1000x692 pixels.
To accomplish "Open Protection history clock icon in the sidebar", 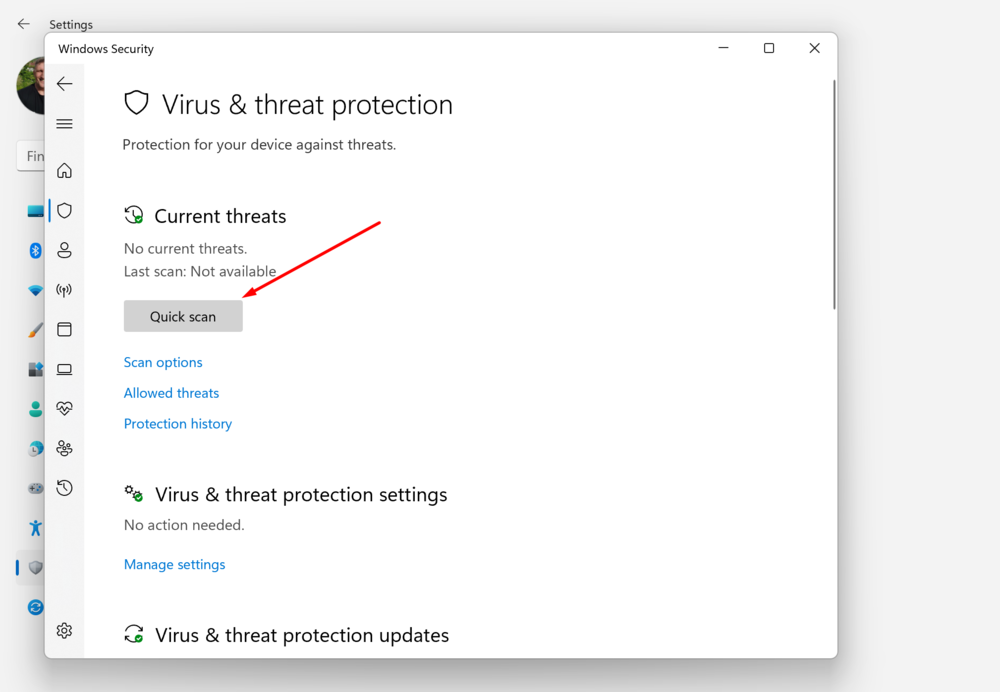I will (65, 488).
